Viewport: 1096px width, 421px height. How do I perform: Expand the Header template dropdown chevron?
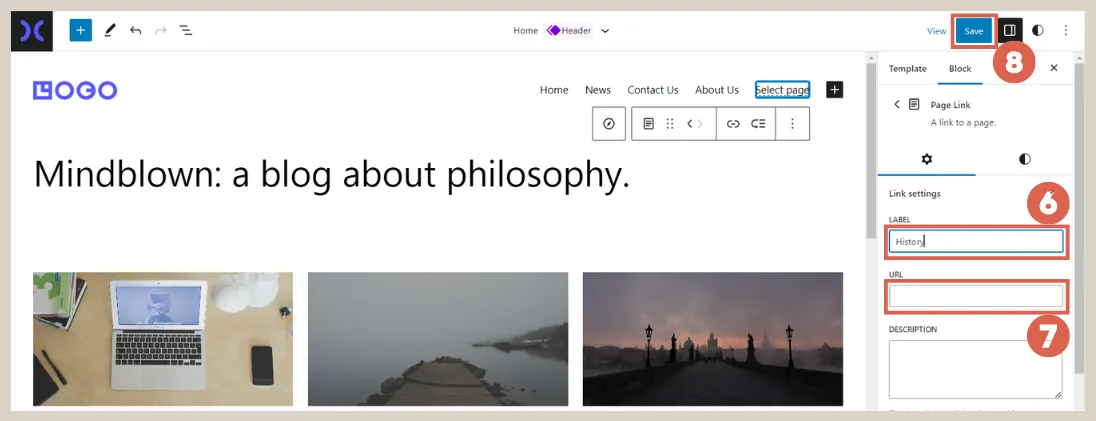pyautogui.click(x=605, y=31)
